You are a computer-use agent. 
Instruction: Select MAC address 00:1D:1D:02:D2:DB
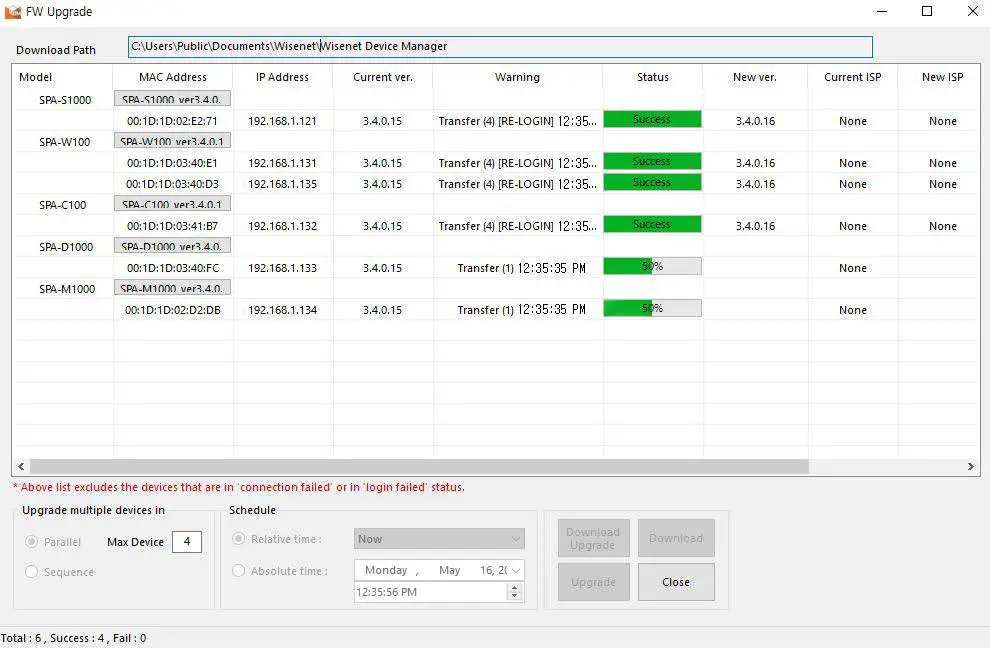pos(172,310)
